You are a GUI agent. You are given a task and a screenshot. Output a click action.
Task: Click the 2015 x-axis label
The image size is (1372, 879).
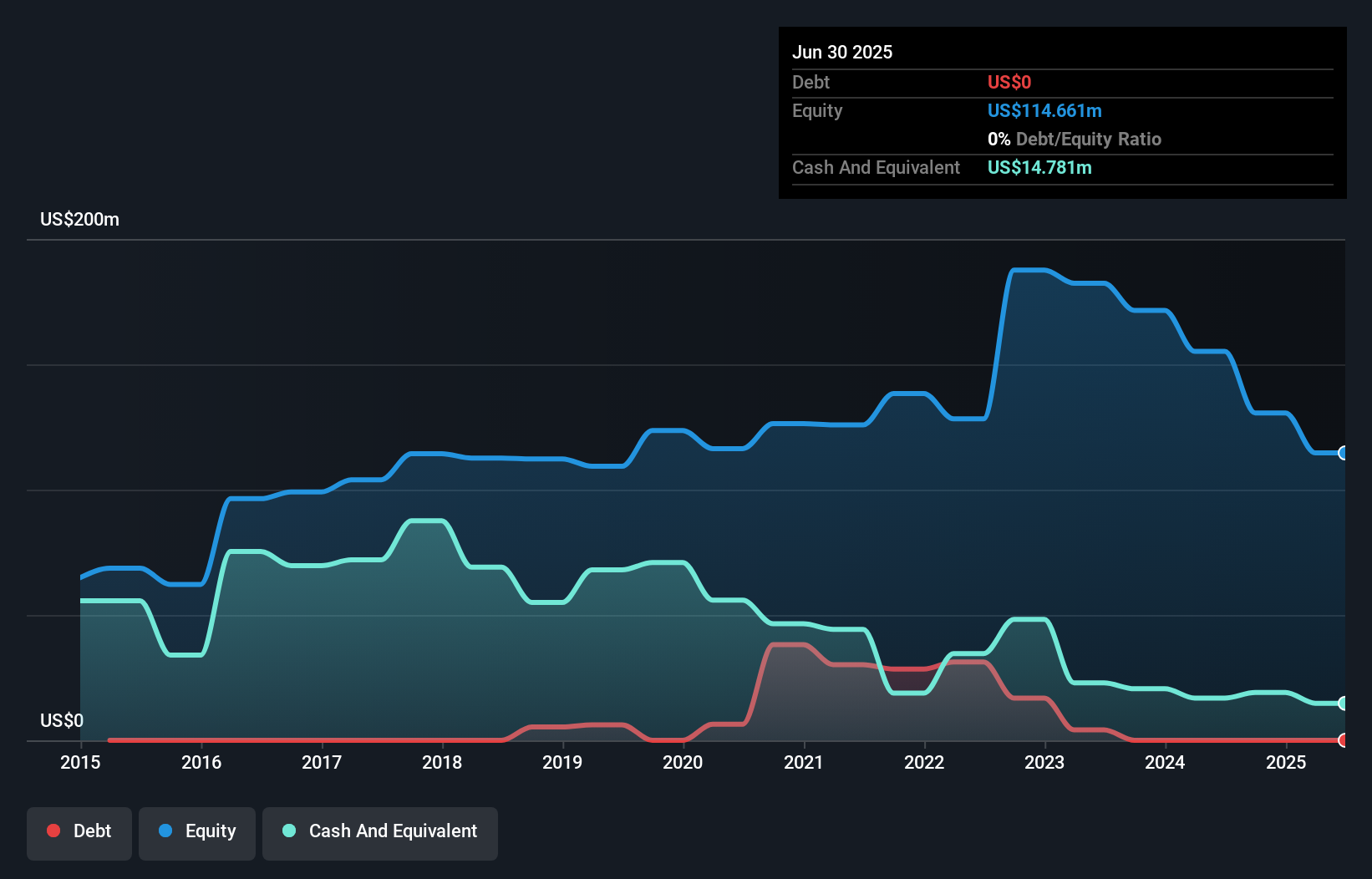coord(80,762)
